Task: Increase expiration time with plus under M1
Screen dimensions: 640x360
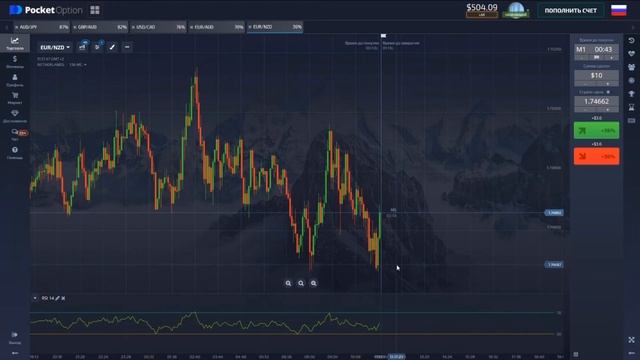Action: [x=611, y=58]
